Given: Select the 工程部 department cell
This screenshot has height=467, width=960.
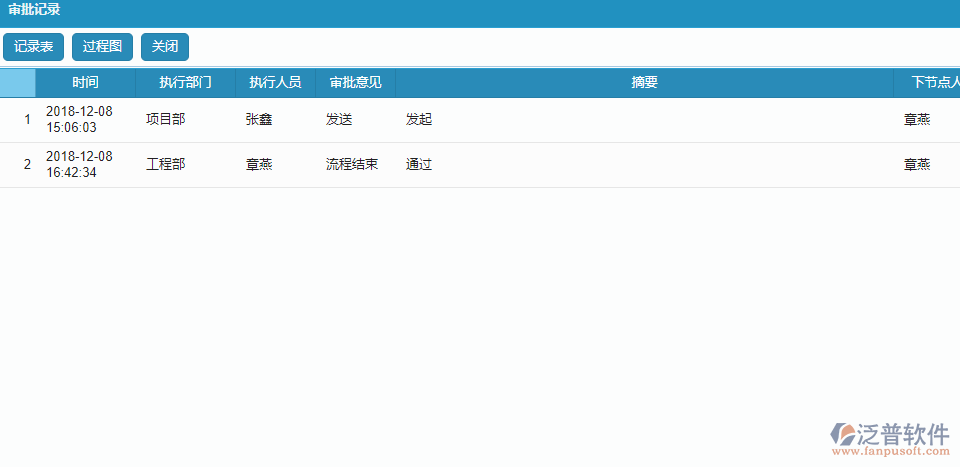Looking at the screenshot, I should pyautogui.click(x=165, y=165).
